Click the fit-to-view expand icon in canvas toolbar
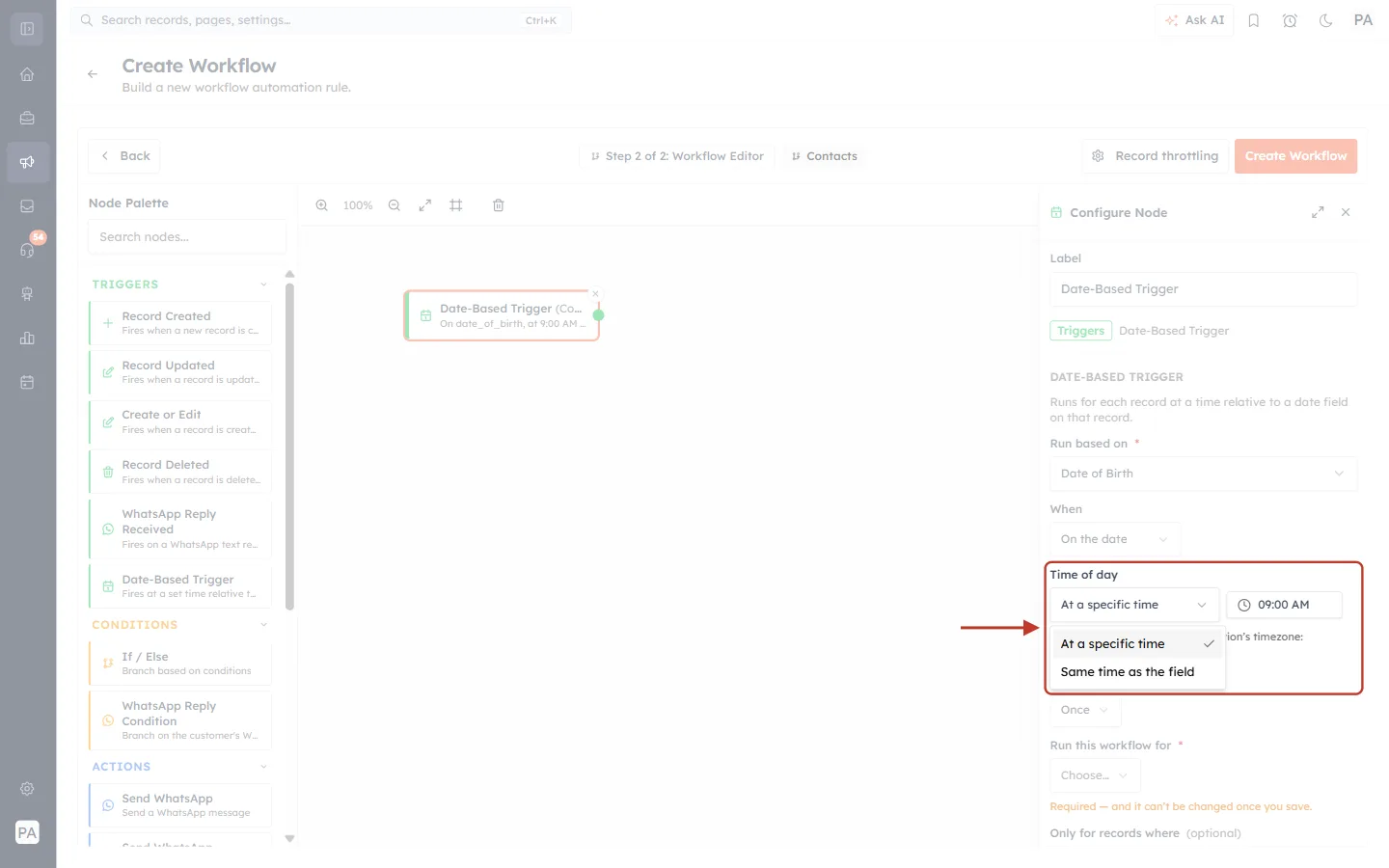Viewport: 1389px width, 868px height. click(x=424, y=205)
